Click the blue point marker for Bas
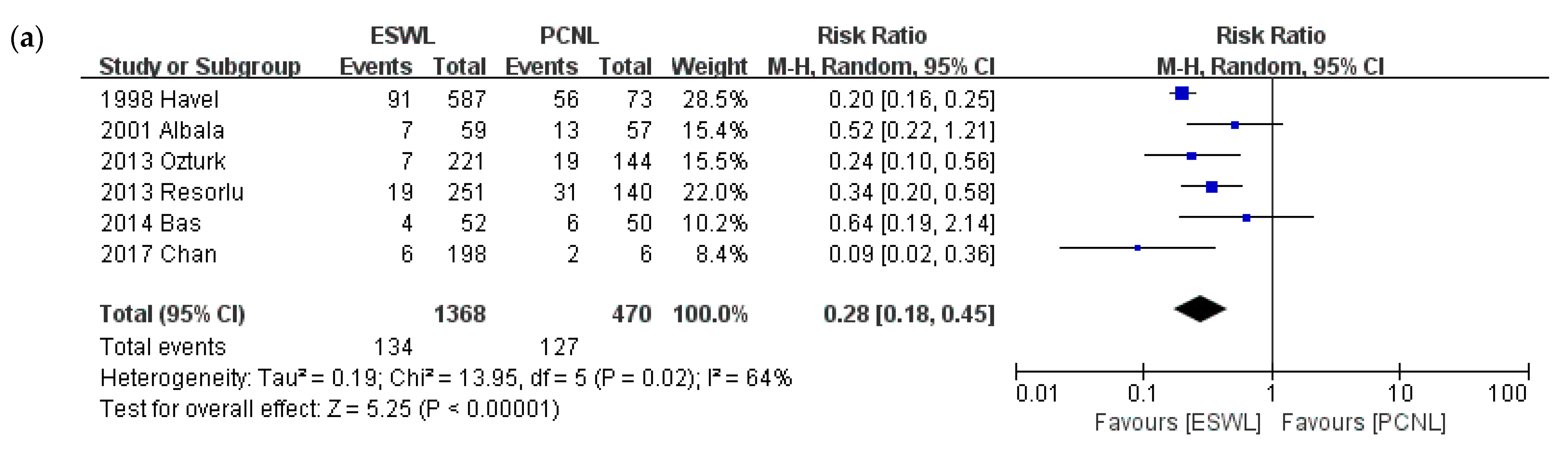This screenshot has height=457, width=1568. (x=1246, y=217)
